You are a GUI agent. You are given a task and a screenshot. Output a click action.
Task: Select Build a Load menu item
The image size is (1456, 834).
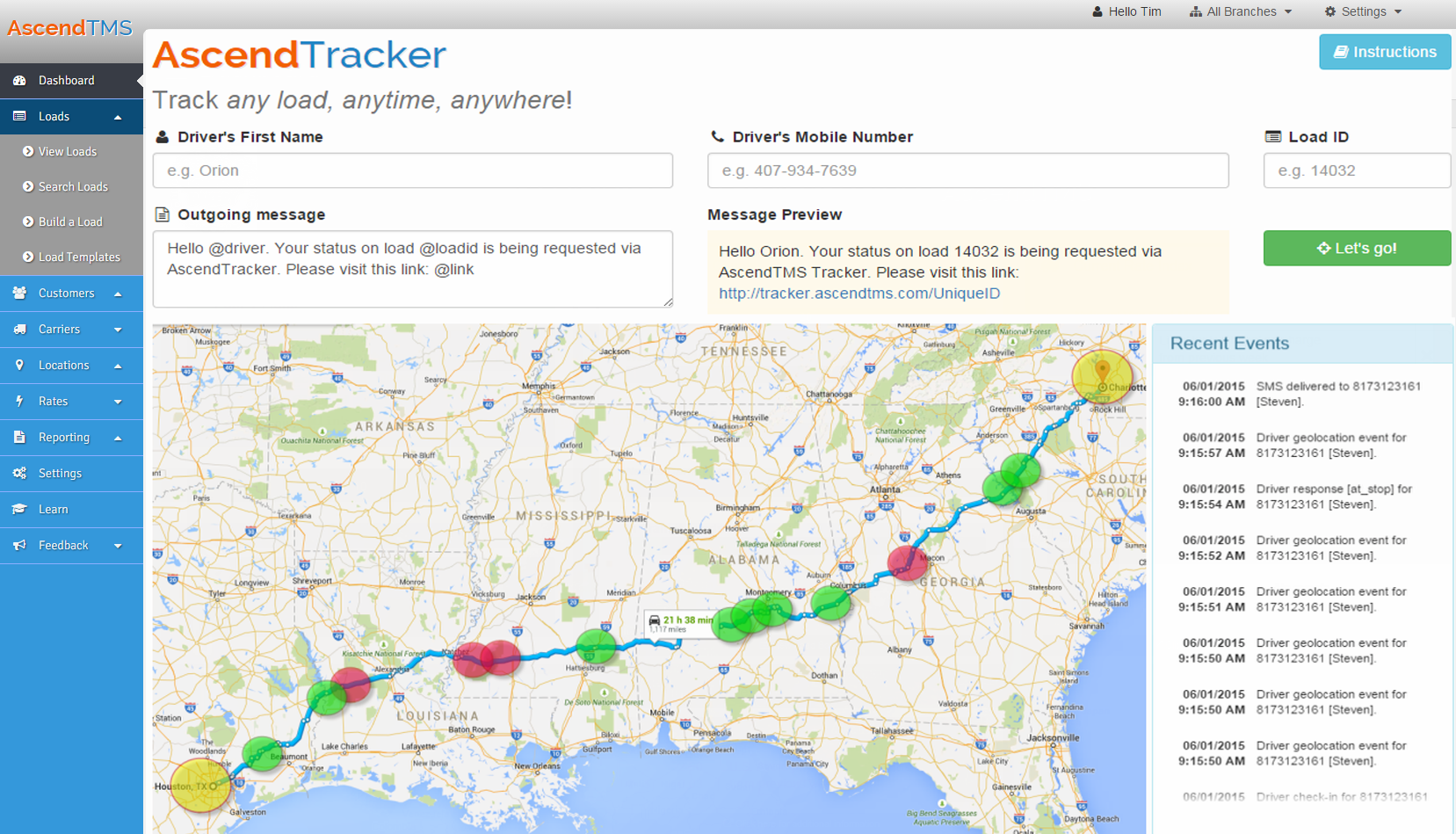coord(71,221)
